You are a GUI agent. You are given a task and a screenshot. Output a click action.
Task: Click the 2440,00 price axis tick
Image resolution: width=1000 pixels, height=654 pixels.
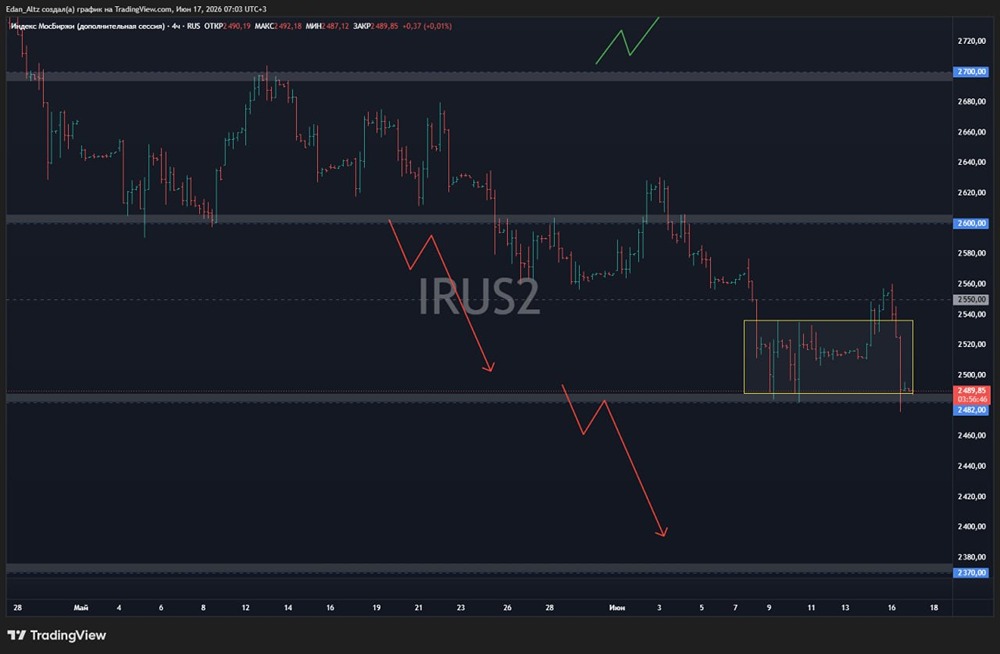[971, 466]
